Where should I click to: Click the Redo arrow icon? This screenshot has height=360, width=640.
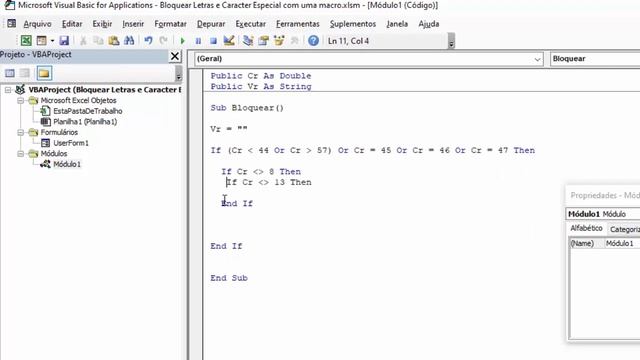(164, 40)
